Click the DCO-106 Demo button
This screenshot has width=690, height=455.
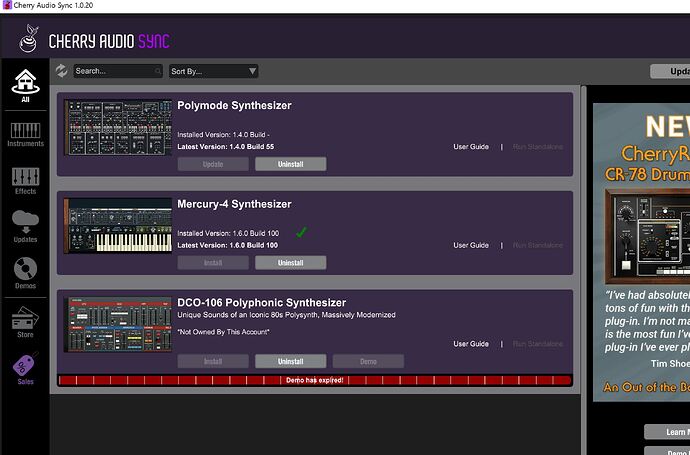tap(368, 361)
